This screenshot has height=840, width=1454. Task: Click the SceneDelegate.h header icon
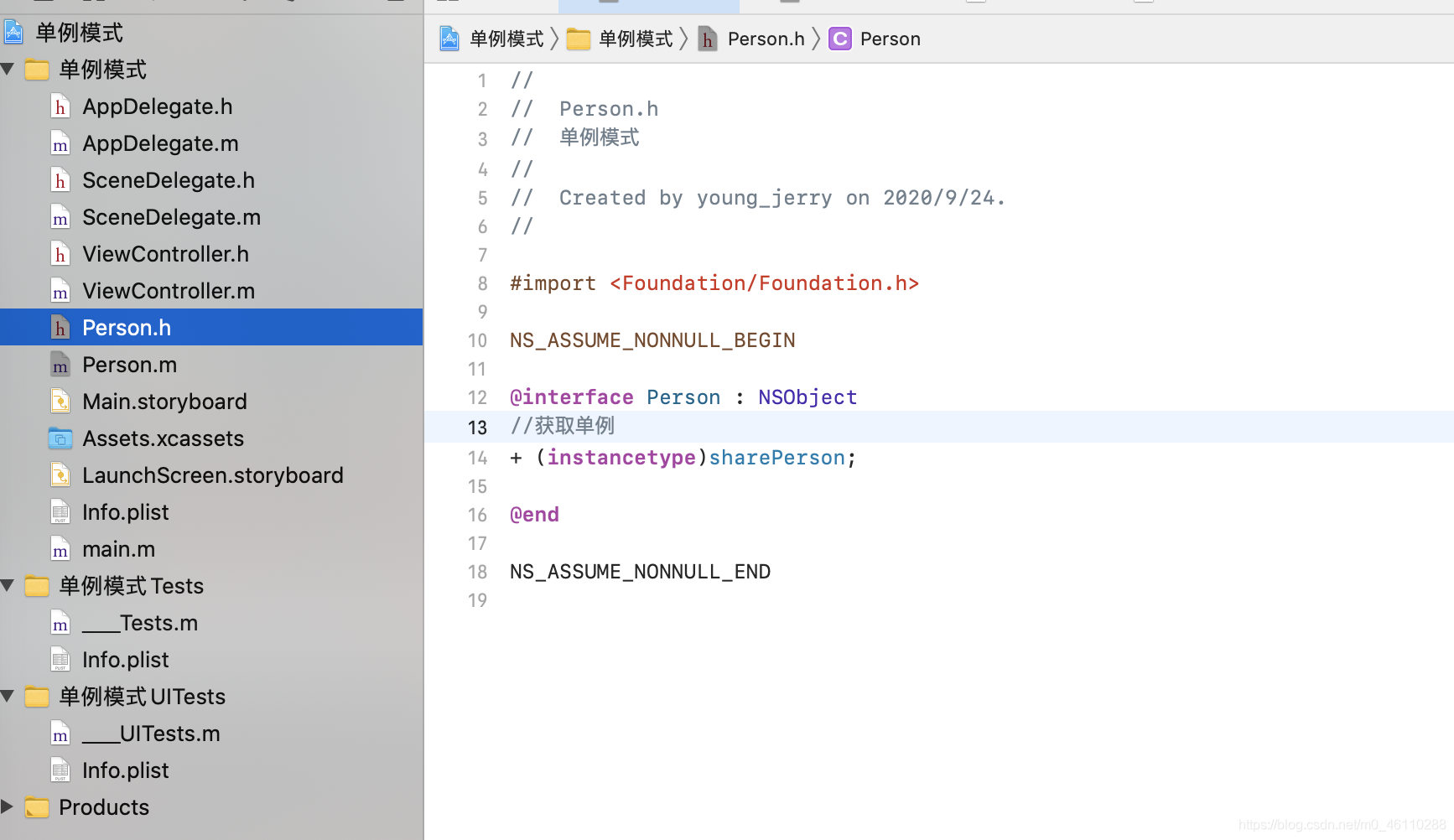(60, 180)
